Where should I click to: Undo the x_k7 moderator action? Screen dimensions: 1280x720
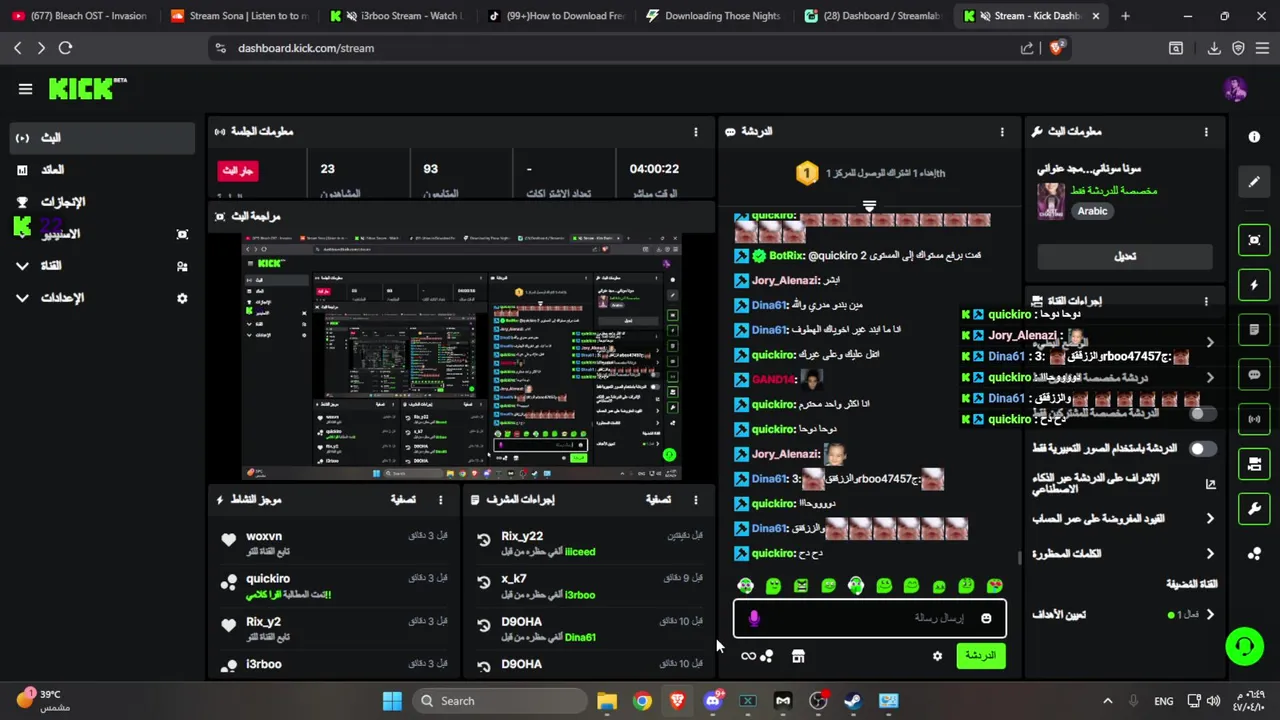tap(484, 582)
